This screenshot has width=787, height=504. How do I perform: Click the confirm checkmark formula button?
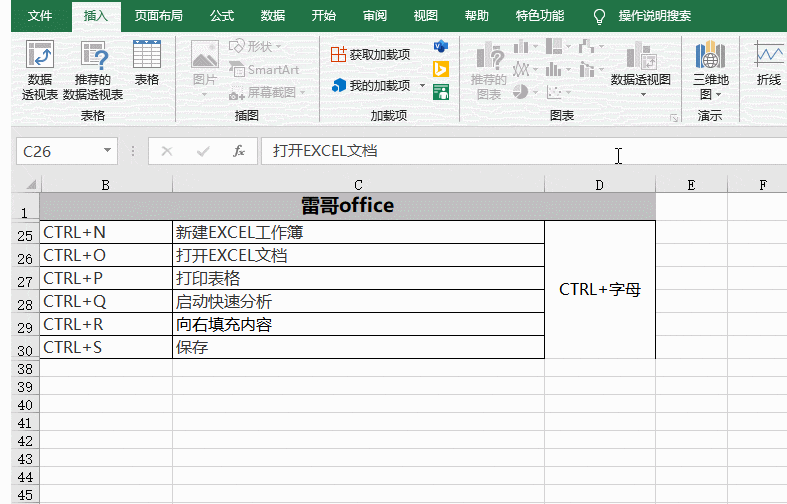pos(203,151)
